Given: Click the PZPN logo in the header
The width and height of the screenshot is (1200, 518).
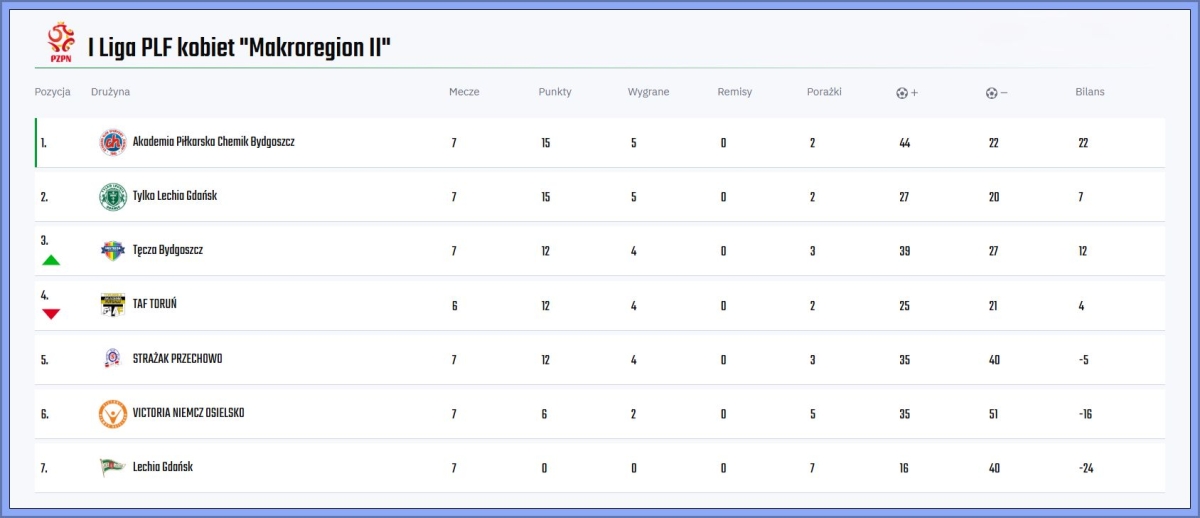Looking at the screenshot, I should (61, 43).
